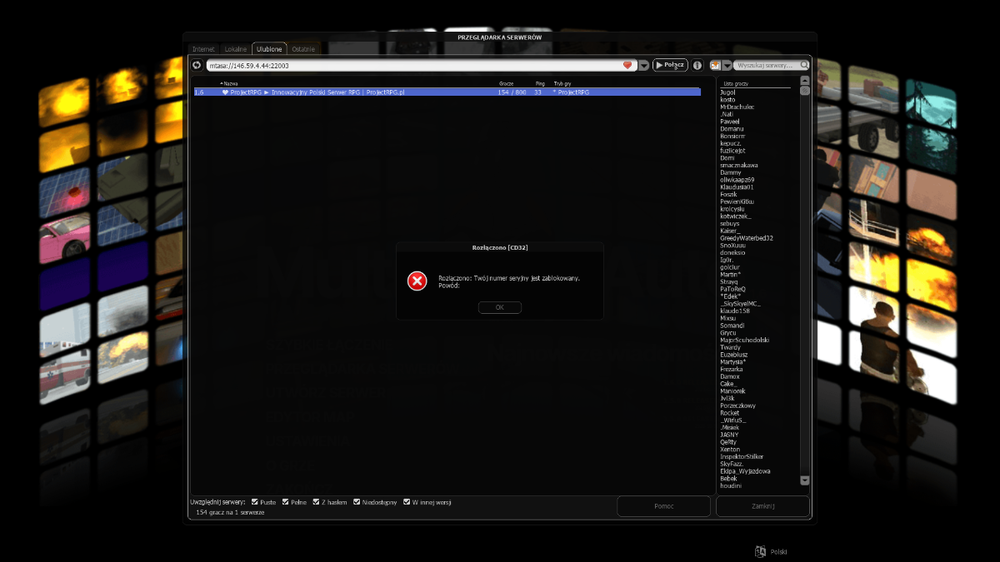This screenshot has width=1000, height=562.
Task: Click the red error icon in dialog
Action: pyautogui.click(x=417, y=281)
